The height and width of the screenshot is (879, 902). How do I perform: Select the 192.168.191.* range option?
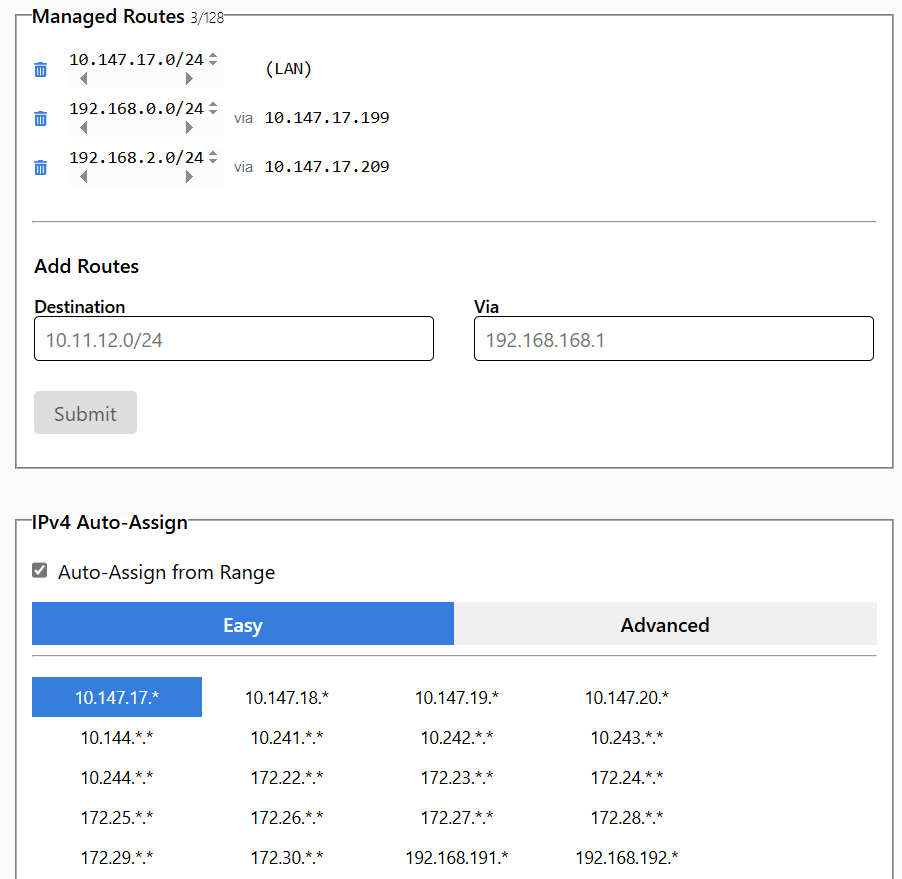point(457,858)
